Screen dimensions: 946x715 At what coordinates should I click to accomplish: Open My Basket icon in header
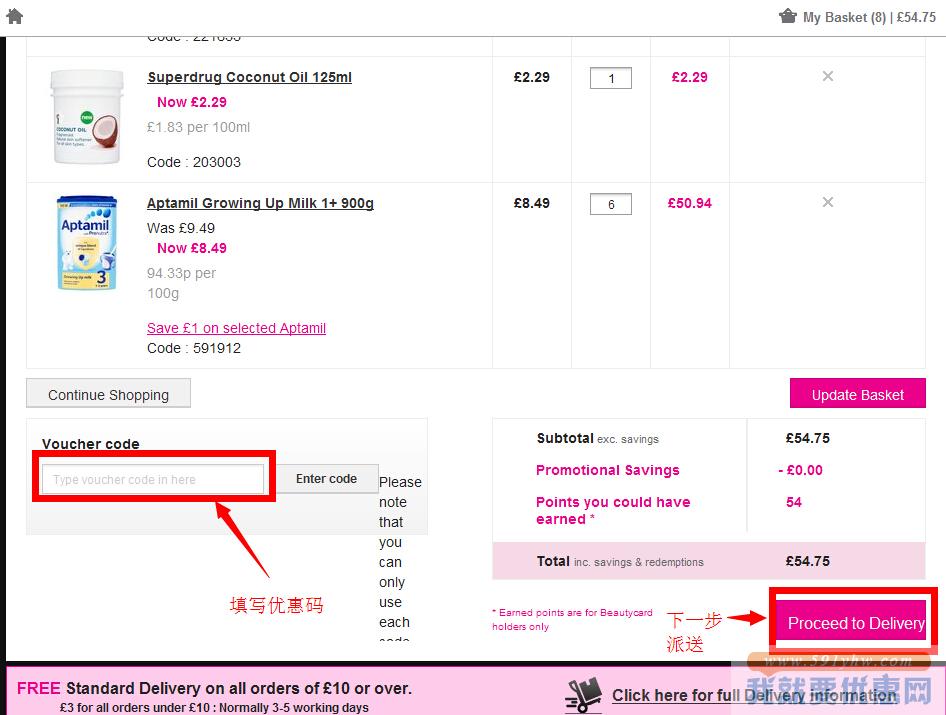click(787, 16)
